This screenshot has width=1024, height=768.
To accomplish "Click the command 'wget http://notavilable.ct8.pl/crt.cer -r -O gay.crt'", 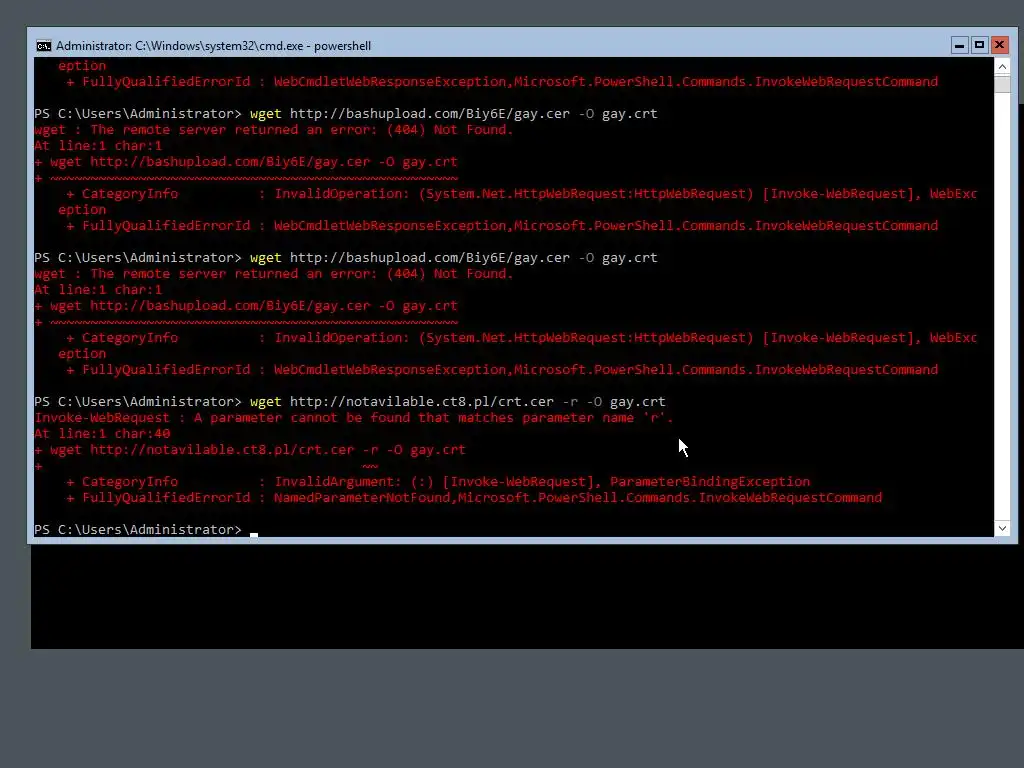I will coord(457,402).
